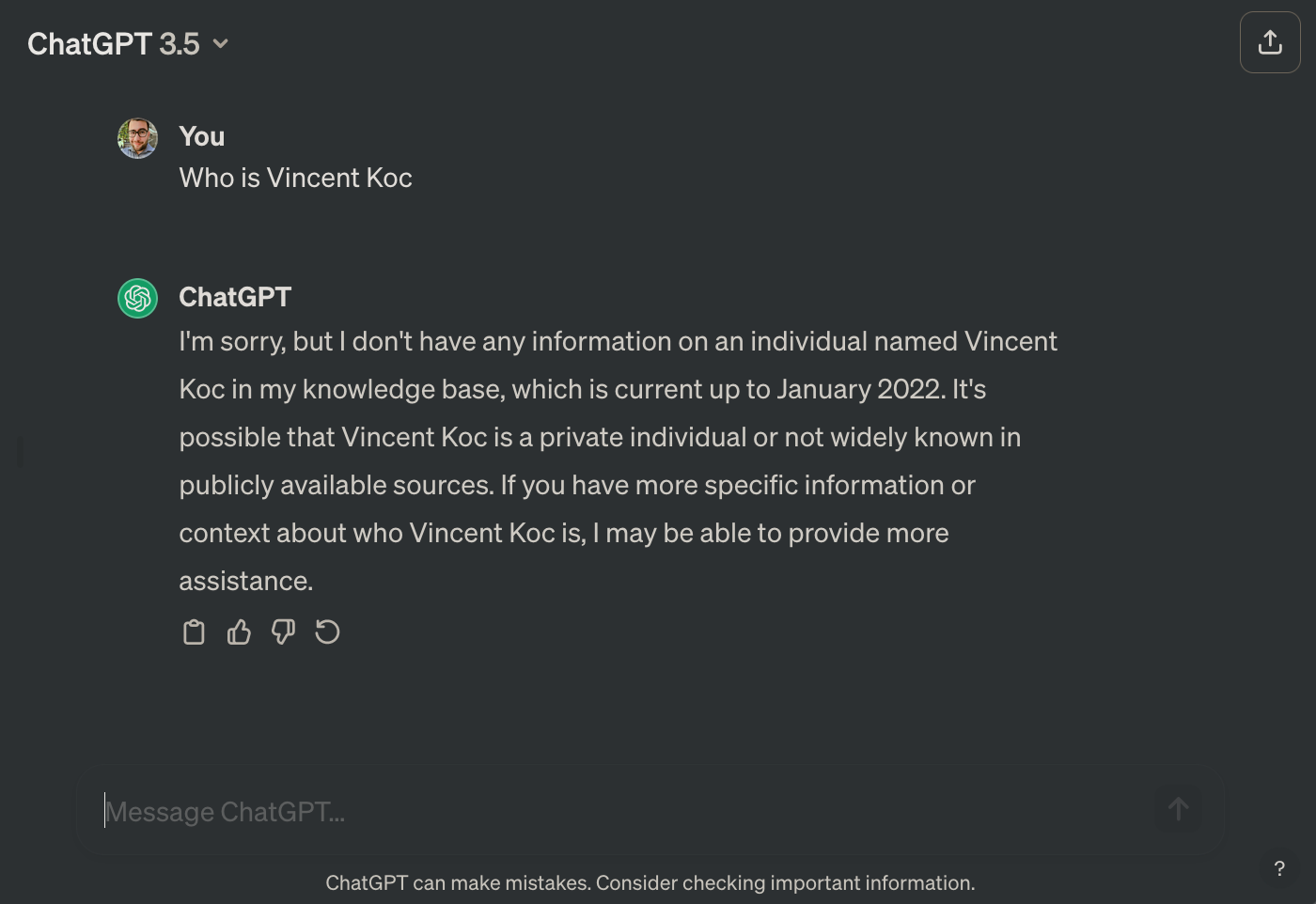The image size is (1316, 904).
Task: Click the "Who is Vincent Koc" message
Action: coord(295,179)
